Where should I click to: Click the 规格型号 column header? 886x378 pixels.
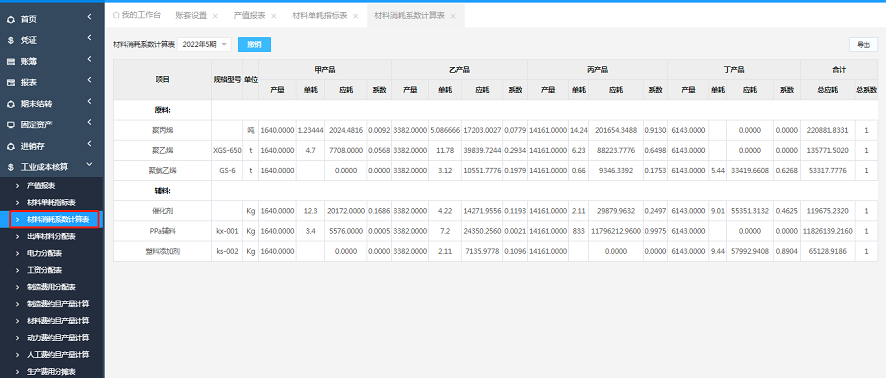227,80
